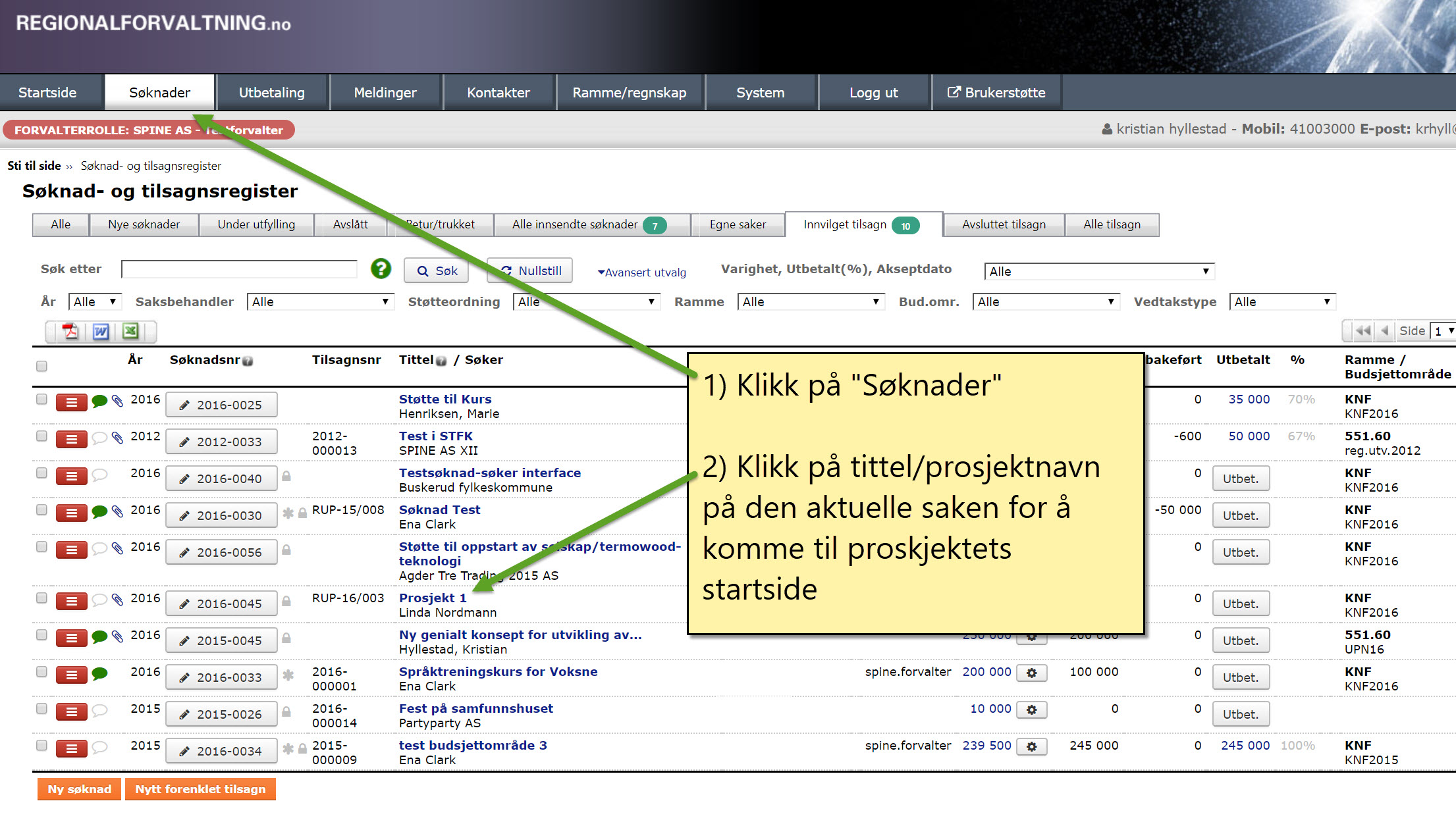
Task: Click the green help question mark icon
Action: point(381,269)
